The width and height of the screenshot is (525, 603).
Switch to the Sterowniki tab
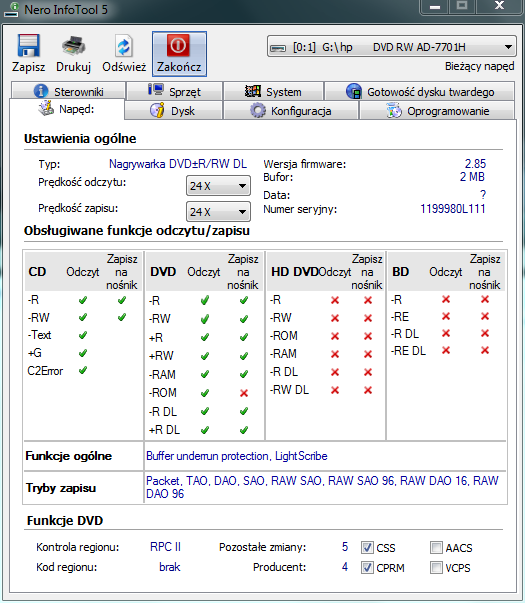pyautogui.click(x=68, y=91)
